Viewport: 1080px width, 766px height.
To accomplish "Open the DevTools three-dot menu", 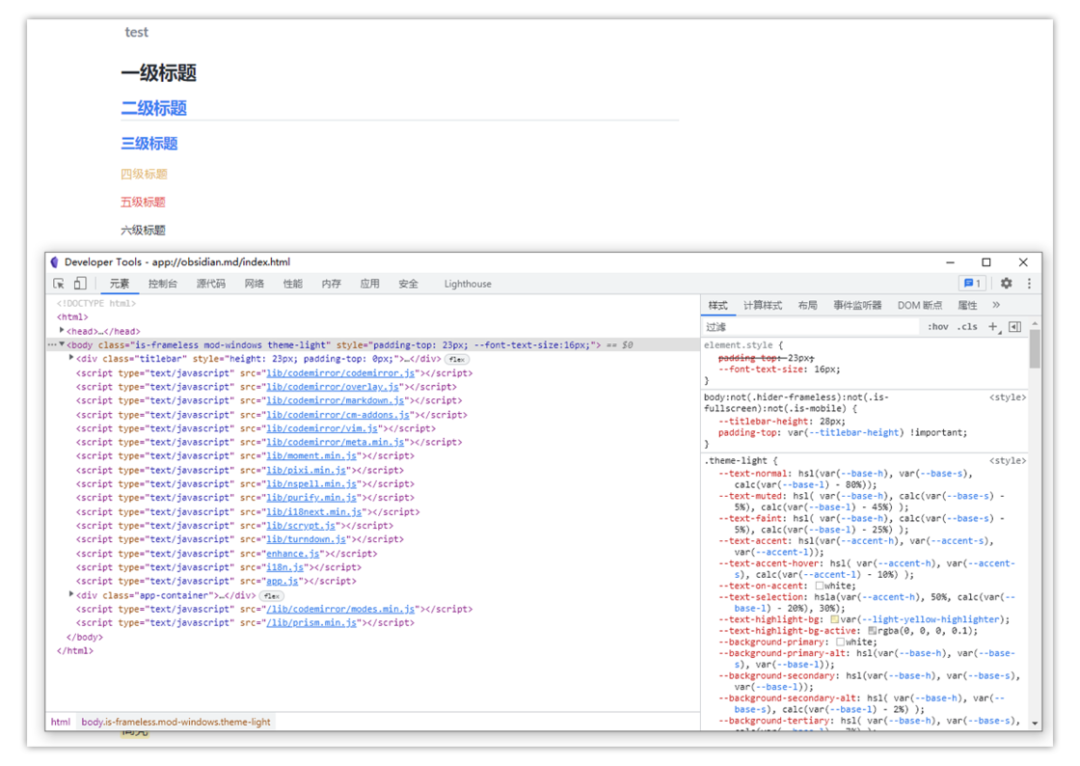I will [x=1029, y=284].
